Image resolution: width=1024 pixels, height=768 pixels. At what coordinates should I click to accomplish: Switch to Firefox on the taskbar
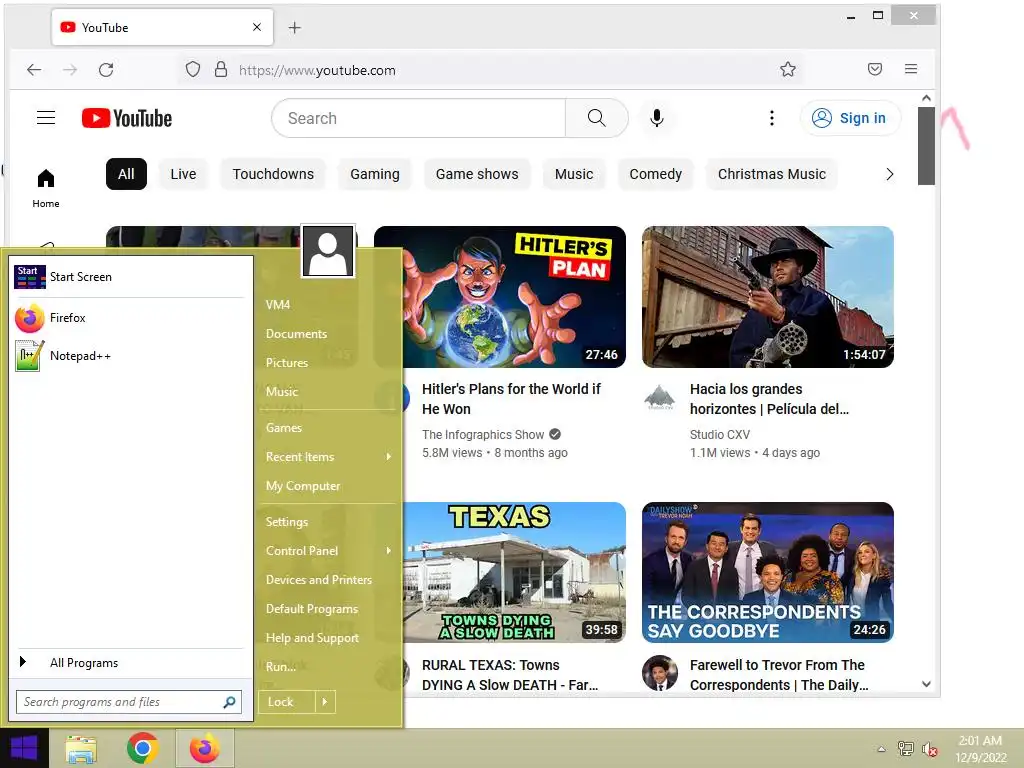pos(204,749)
